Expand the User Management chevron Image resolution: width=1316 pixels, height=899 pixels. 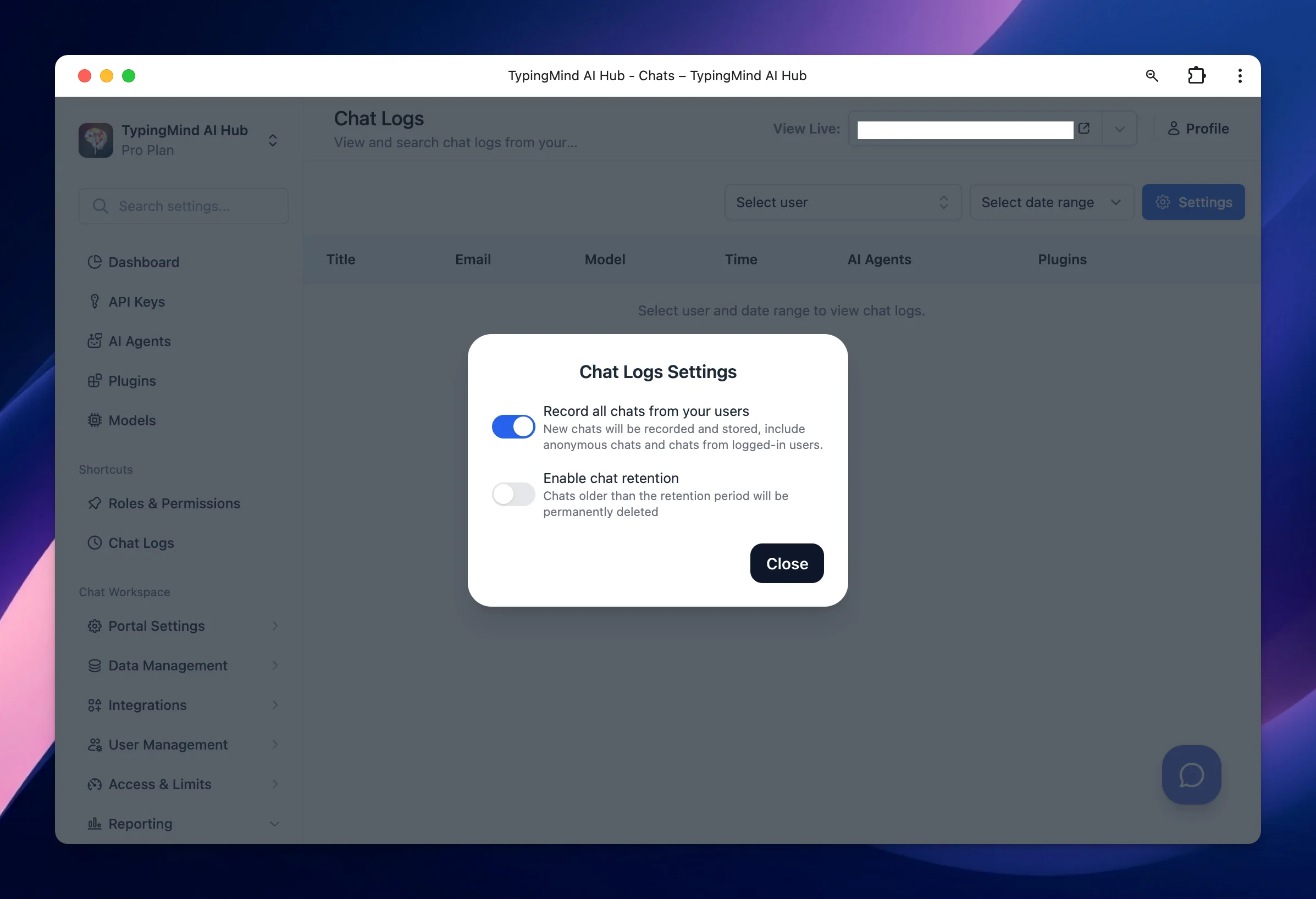[x=275, y=745]
